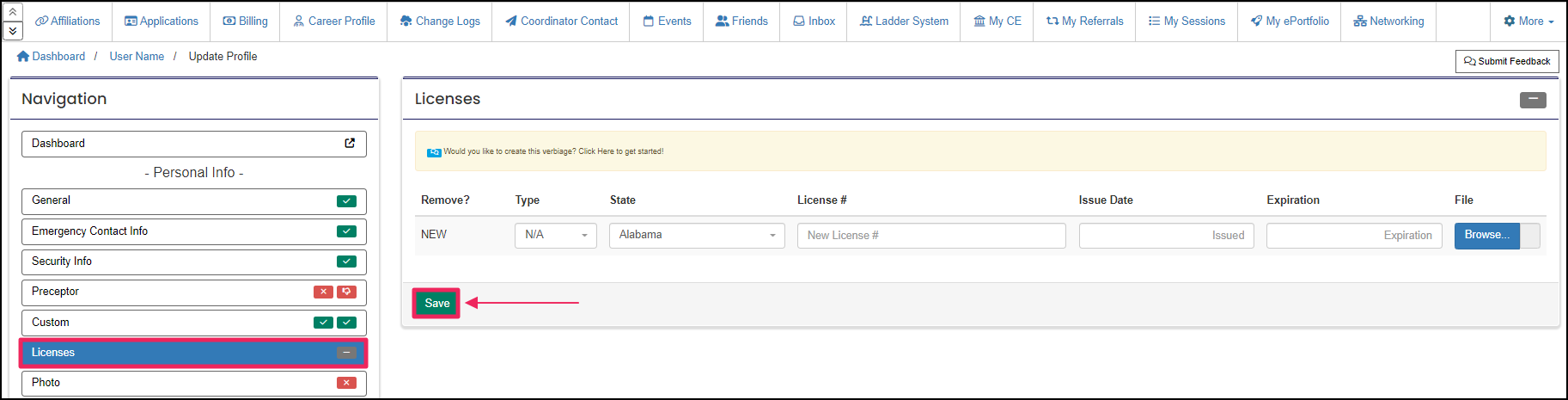The height and width of the screenshot is (400, 1568).
Task: Go to Billing
Action: point(245,21)
